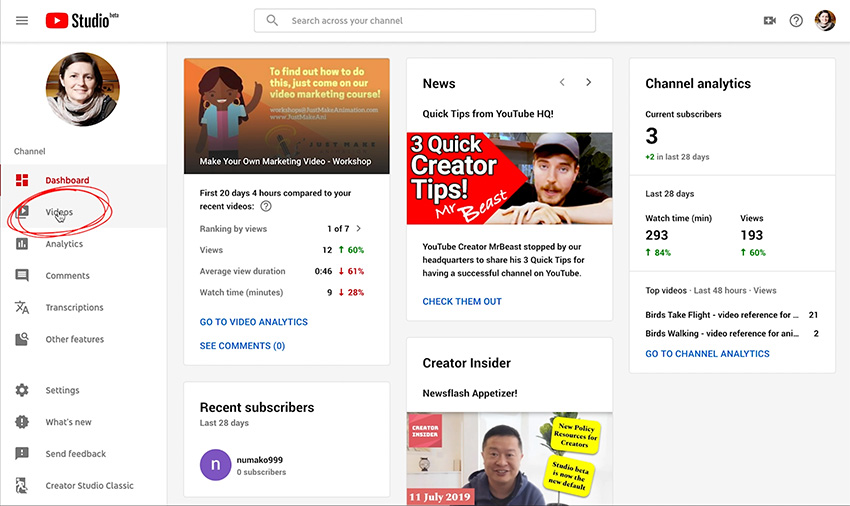
Task: Click the Creator Studio Classic exit icon
Action: [22, 485]
